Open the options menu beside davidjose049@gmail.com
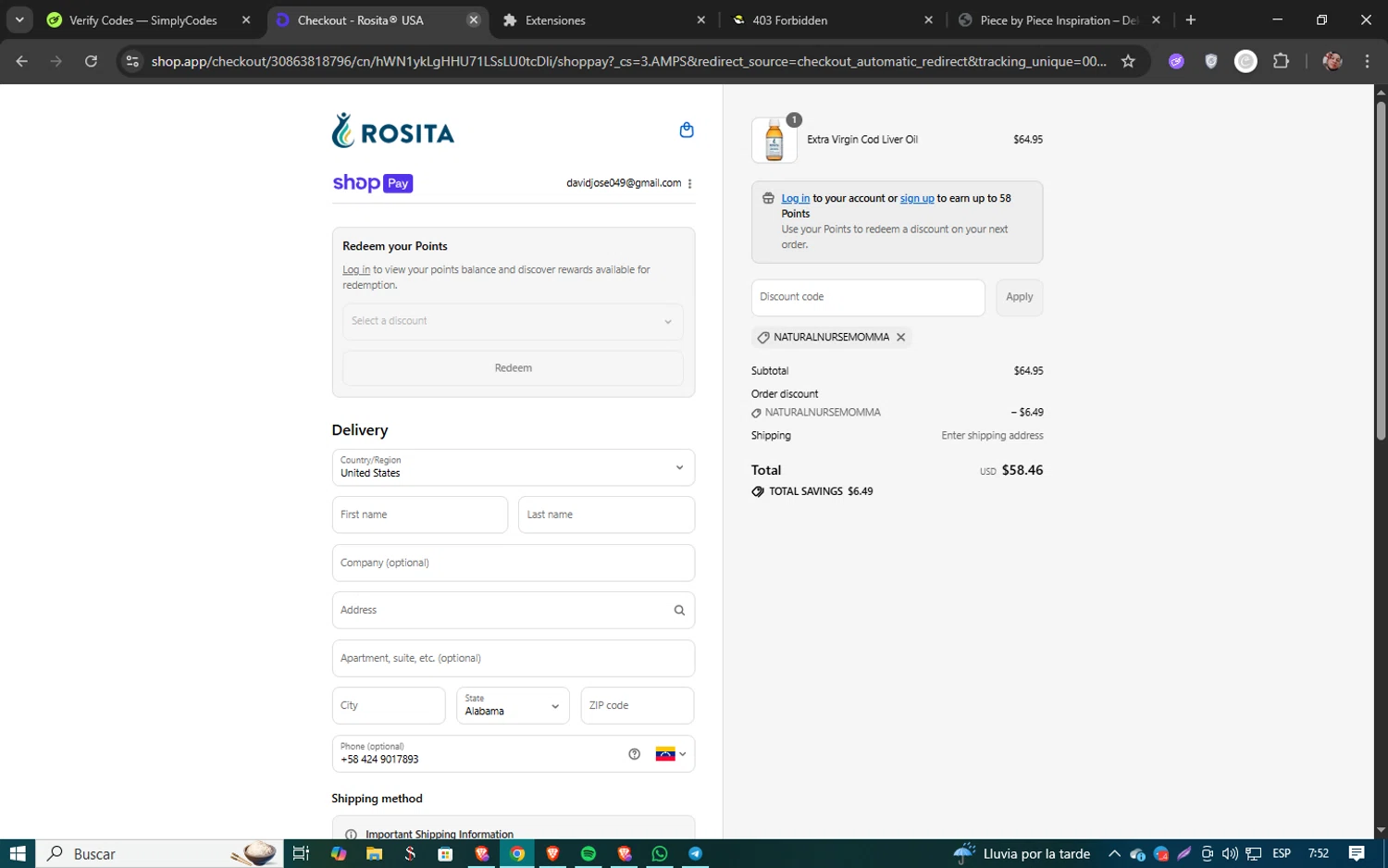The width and height of the screenshot is (1388, 868). point(690,183)
